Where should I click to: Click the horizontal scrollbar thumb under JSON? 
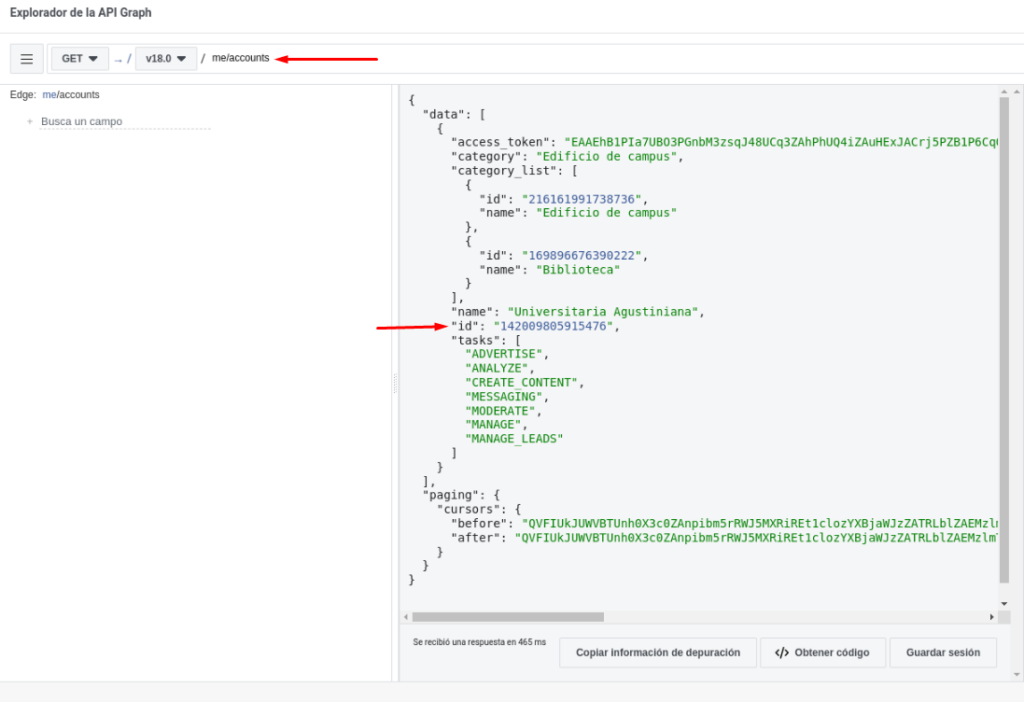click(508, 617)
